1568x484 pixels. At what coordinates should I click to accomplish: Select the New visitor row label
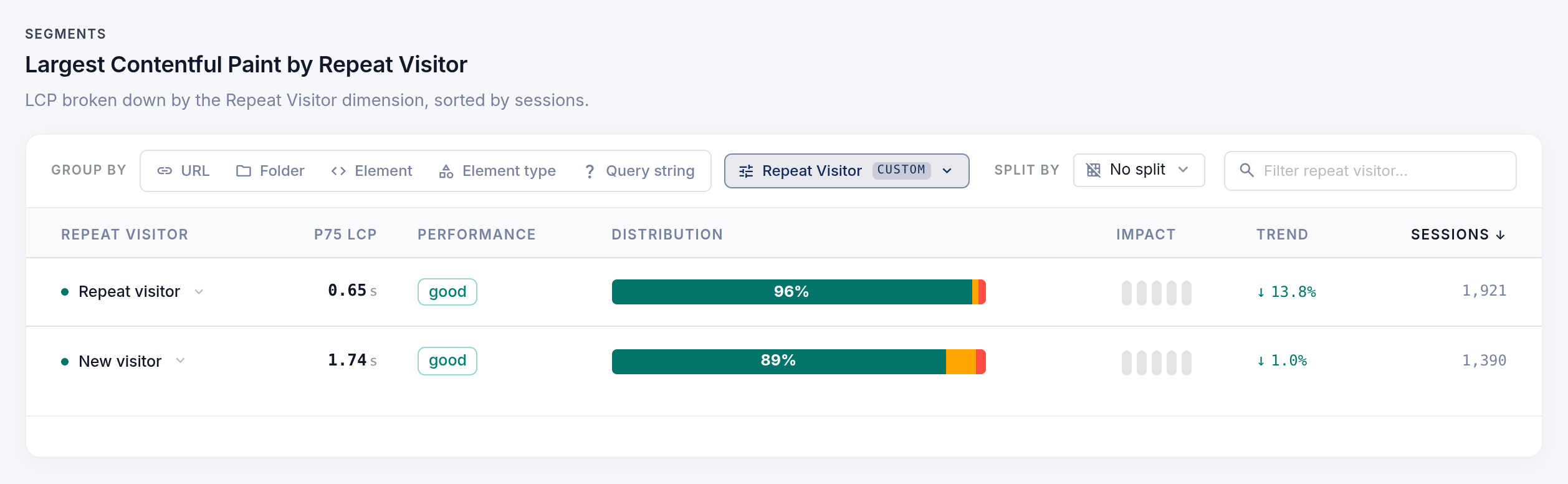tap(120, 361)
